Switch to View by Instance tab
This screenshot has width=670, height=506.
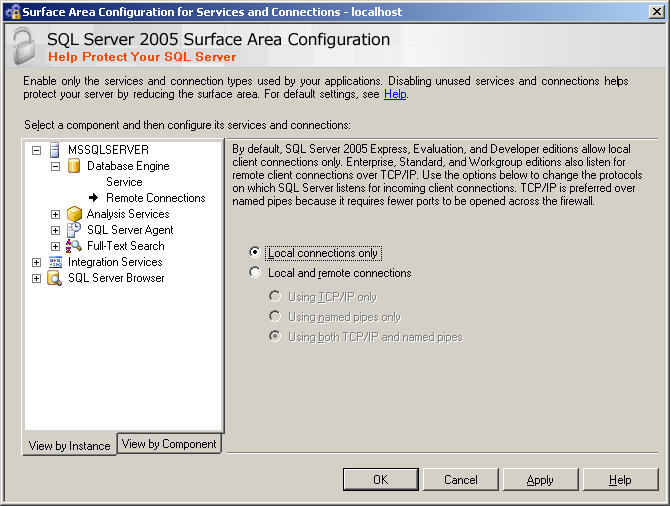pos(70,446)
